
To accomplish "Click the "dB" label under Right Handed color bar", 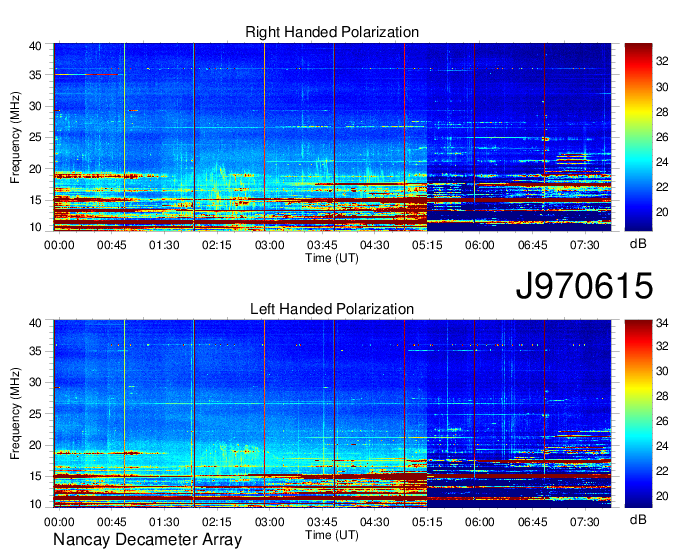I will [x=638, y=244].
